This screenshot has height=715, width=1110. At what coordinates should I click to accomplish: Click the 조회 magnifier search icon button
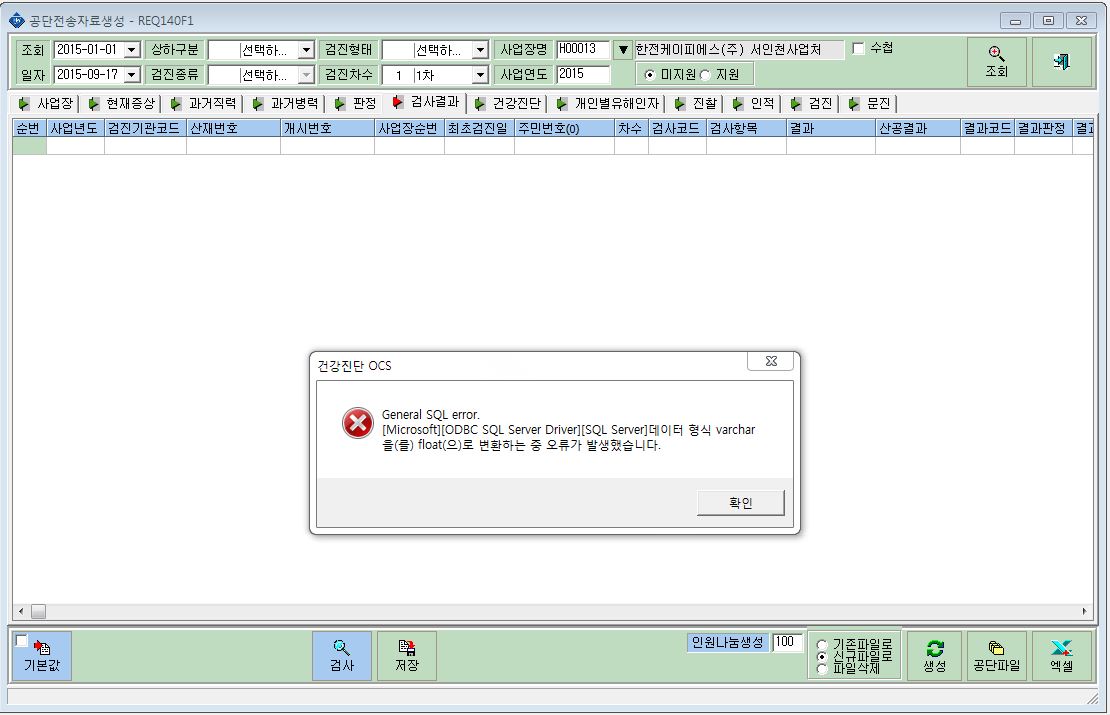pyautogui.click(x=996, y=62)
